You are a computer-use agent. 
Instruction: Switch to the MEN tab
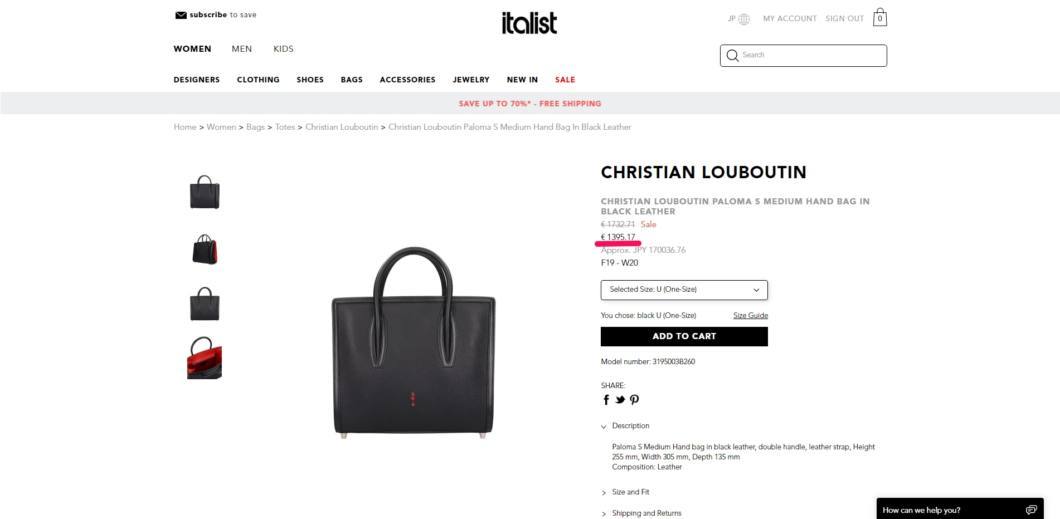(x=241, y=49)
